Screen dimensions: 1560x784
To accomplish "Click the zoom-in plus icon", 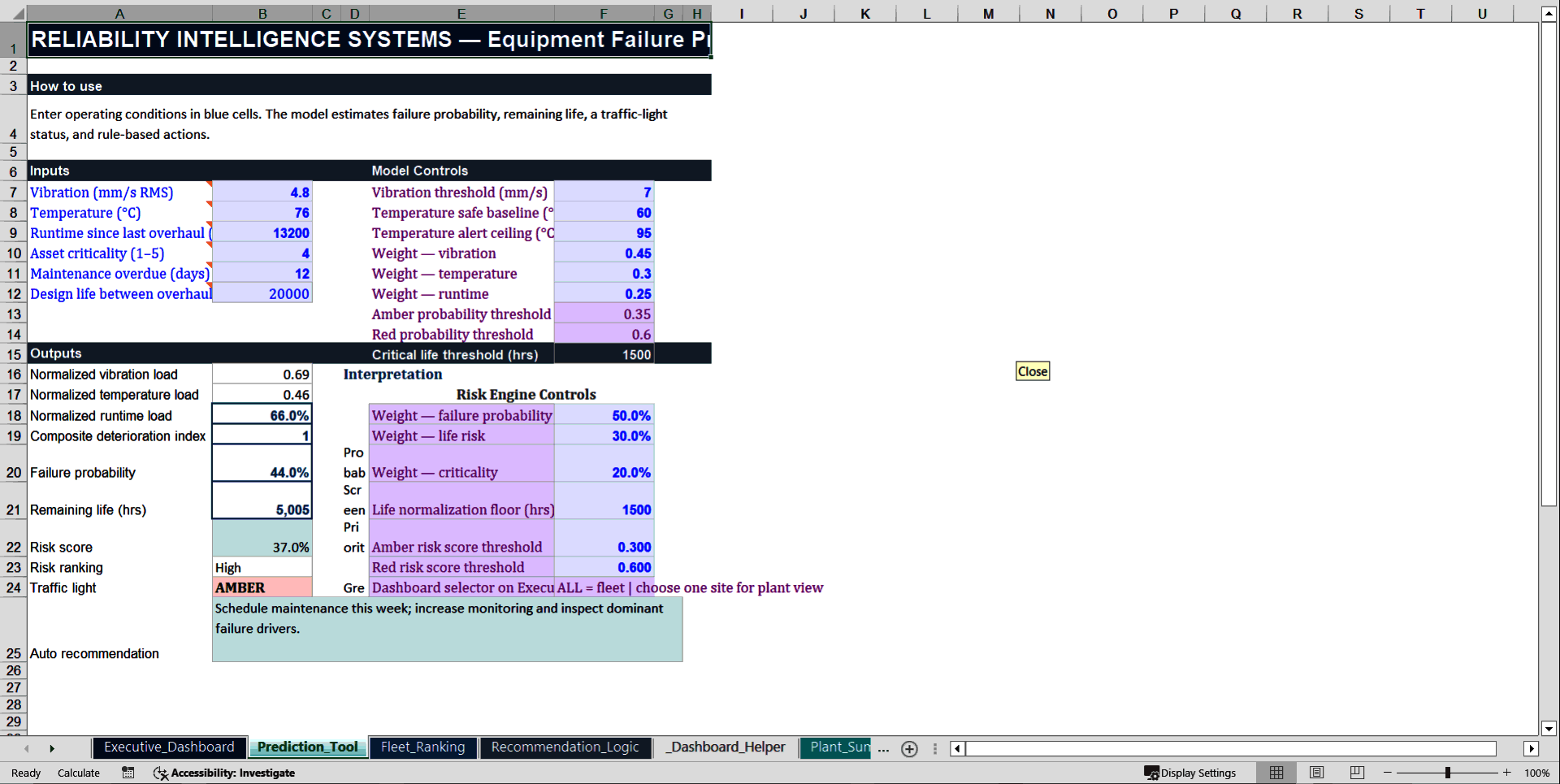I will [1507, 773].
